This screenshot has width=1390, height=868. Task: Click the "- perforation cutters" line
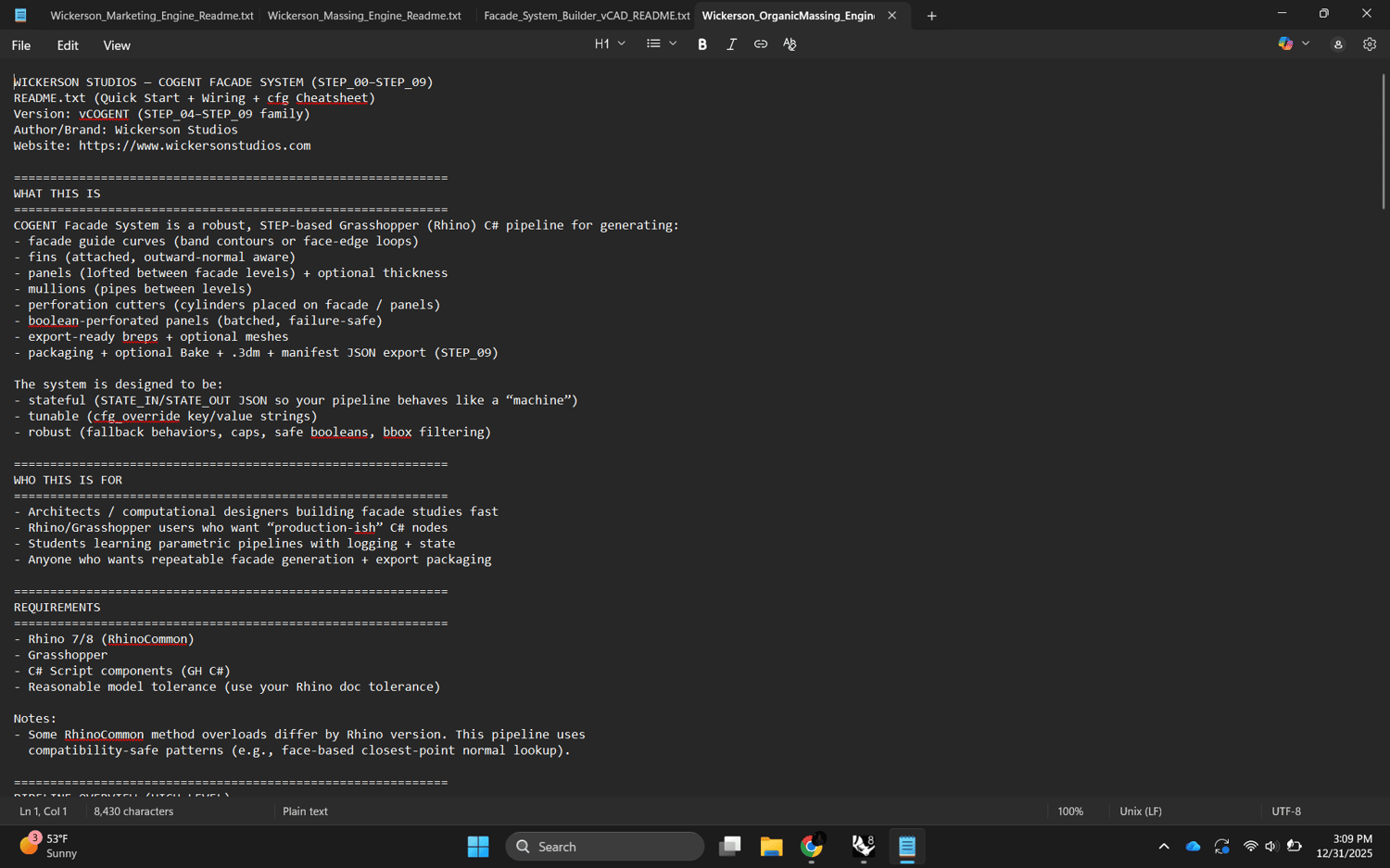[226, 305]
